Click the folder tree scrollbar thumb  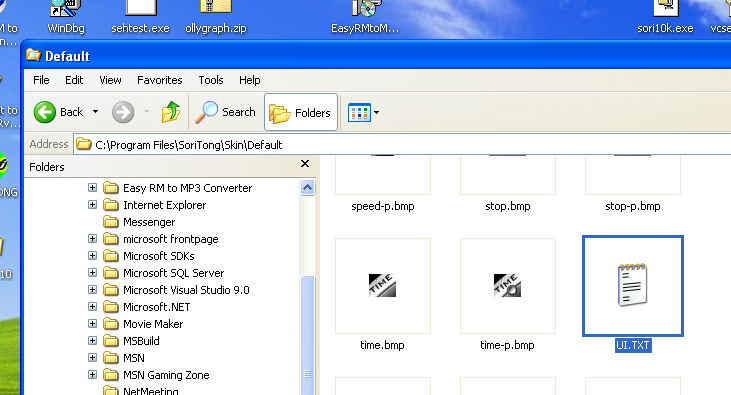tap(307, 336)
